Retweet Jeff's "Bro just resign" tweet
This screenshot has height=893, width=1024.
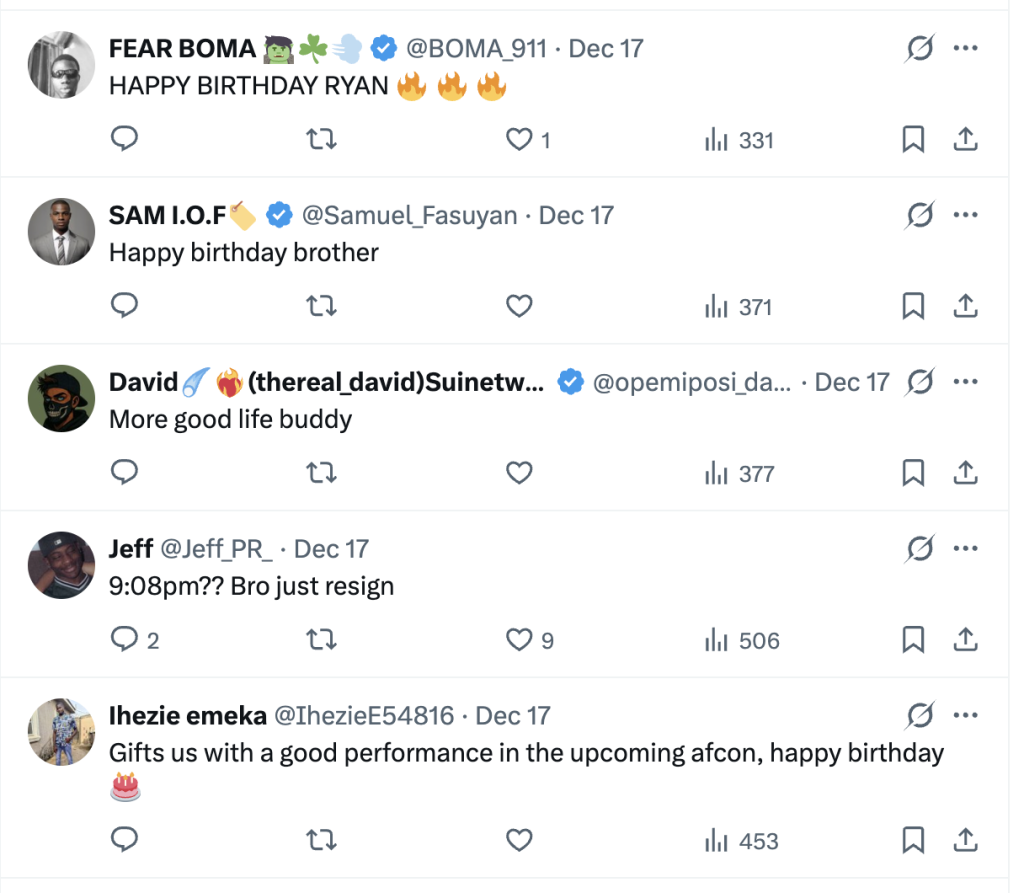coord(321,639)
